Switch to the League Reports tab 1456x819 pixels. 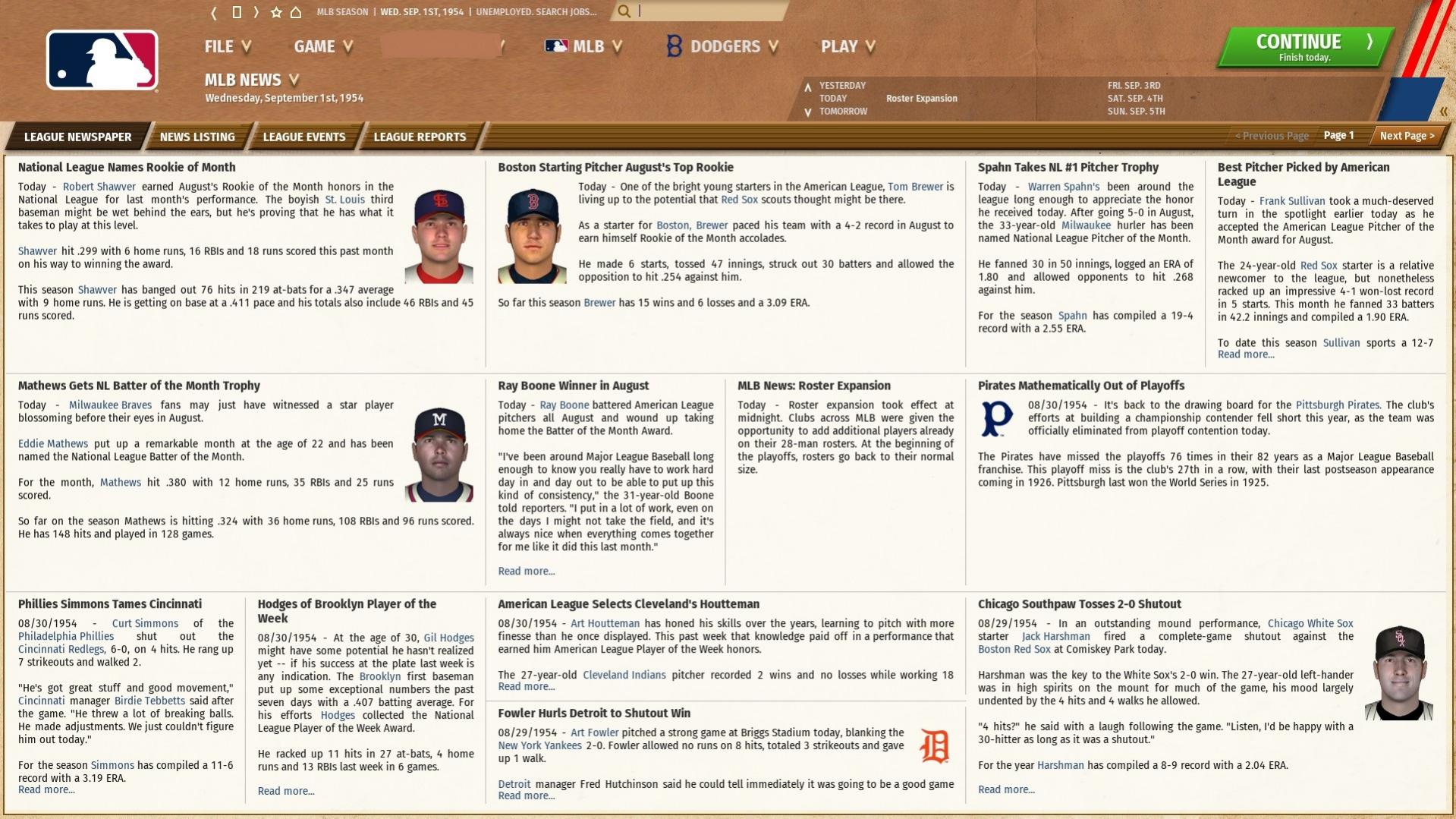(x=420, y=137)
